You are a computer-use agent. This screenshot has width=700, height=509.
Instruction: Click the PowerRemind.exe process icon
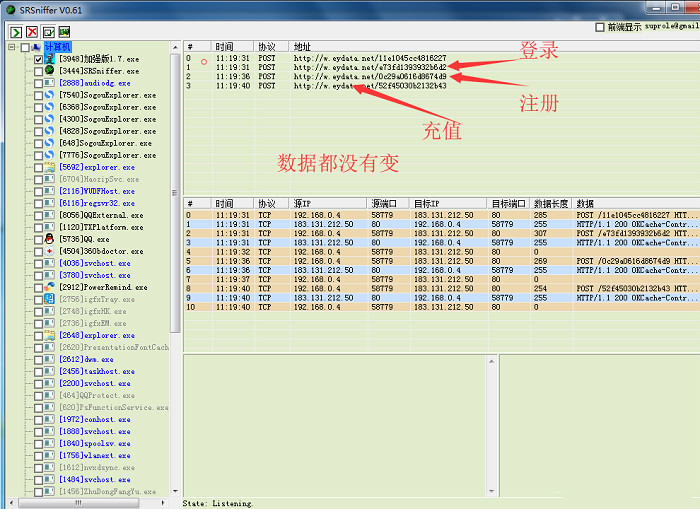pos(49,288)
